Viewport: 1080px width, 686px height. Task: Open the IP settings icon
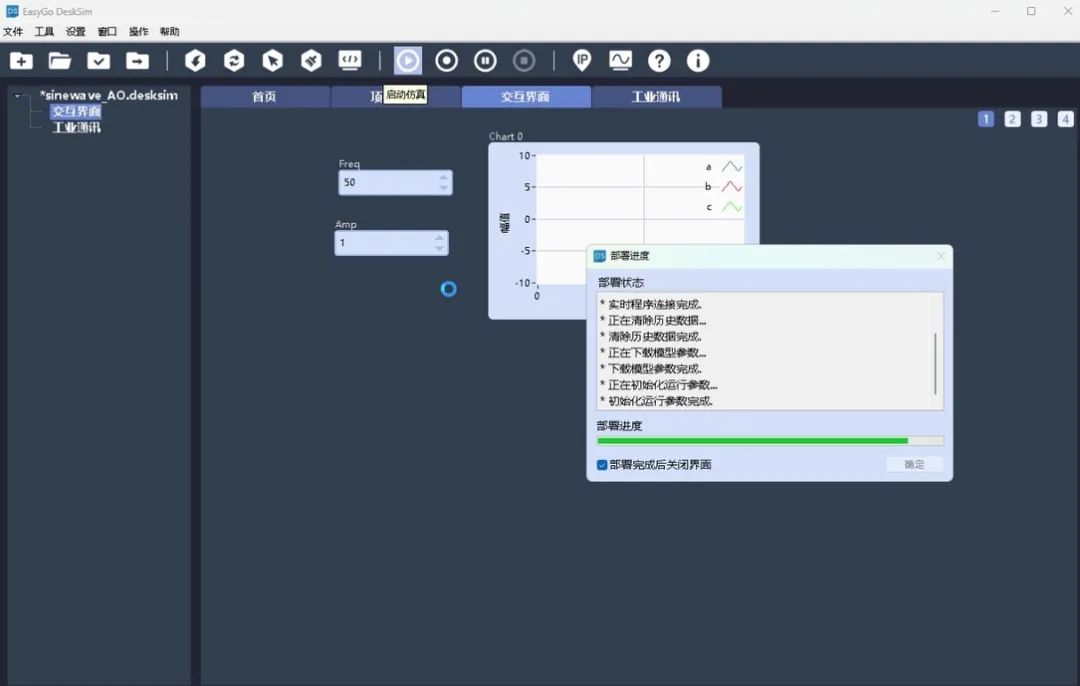pos(582,61)
